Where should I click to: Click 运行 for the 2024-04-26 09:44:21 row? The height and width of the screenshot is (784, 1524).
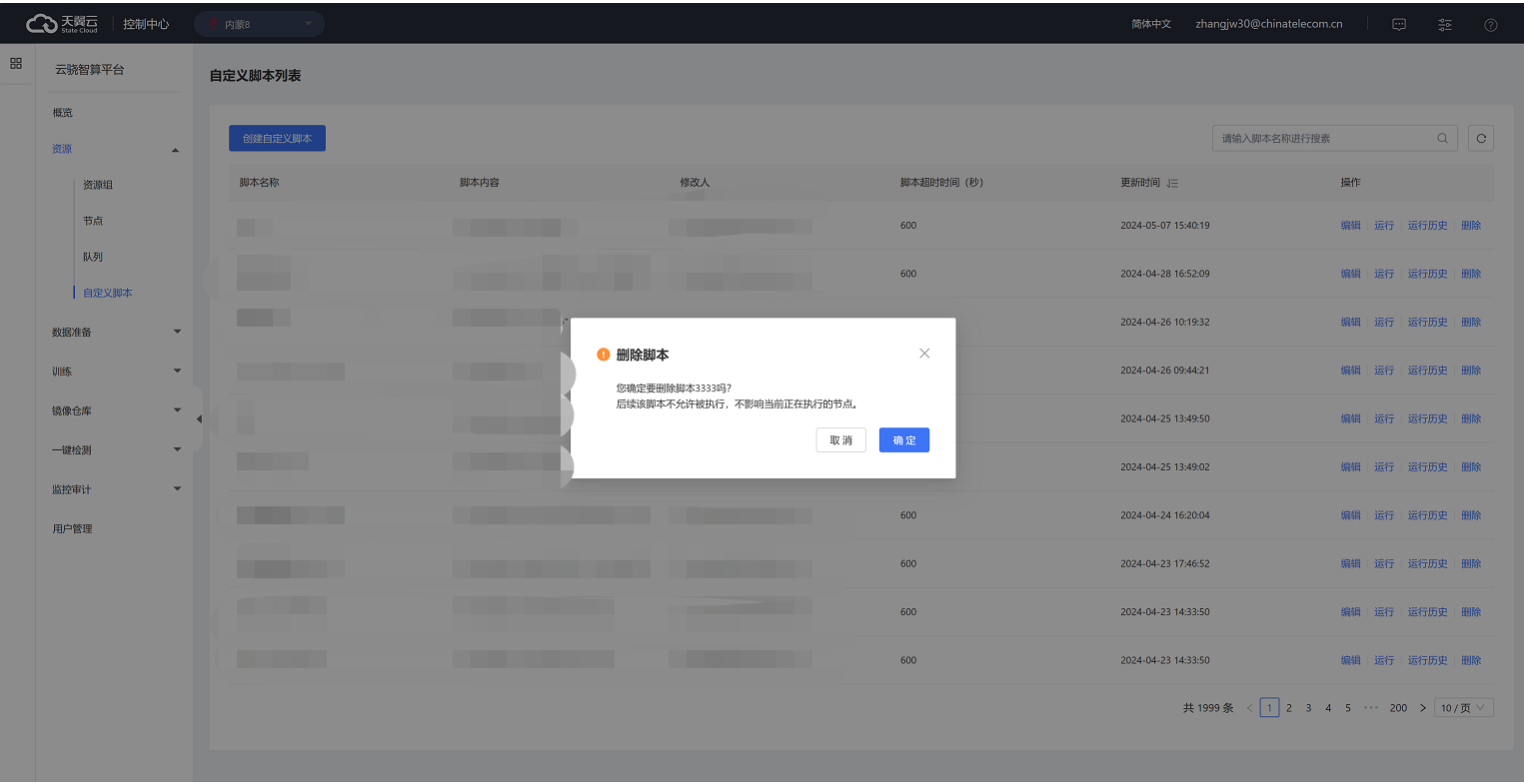1384,371
